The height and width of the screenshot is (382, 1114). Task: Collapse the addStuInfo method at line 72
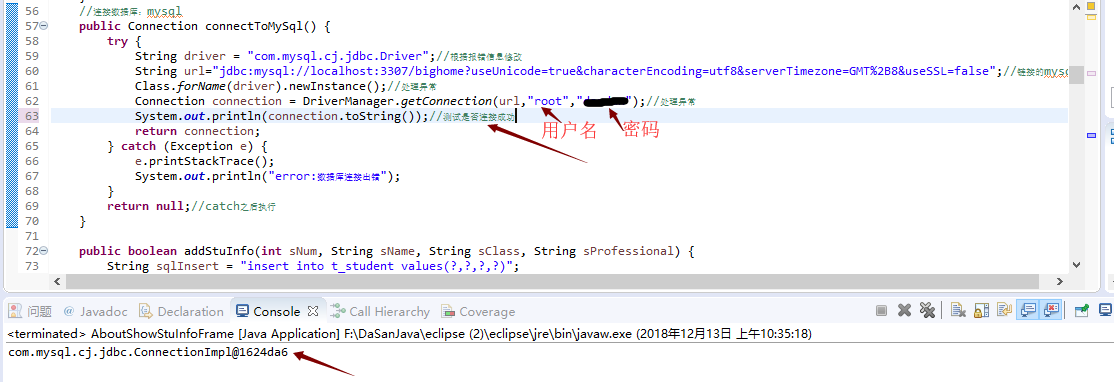coord(44,251)
